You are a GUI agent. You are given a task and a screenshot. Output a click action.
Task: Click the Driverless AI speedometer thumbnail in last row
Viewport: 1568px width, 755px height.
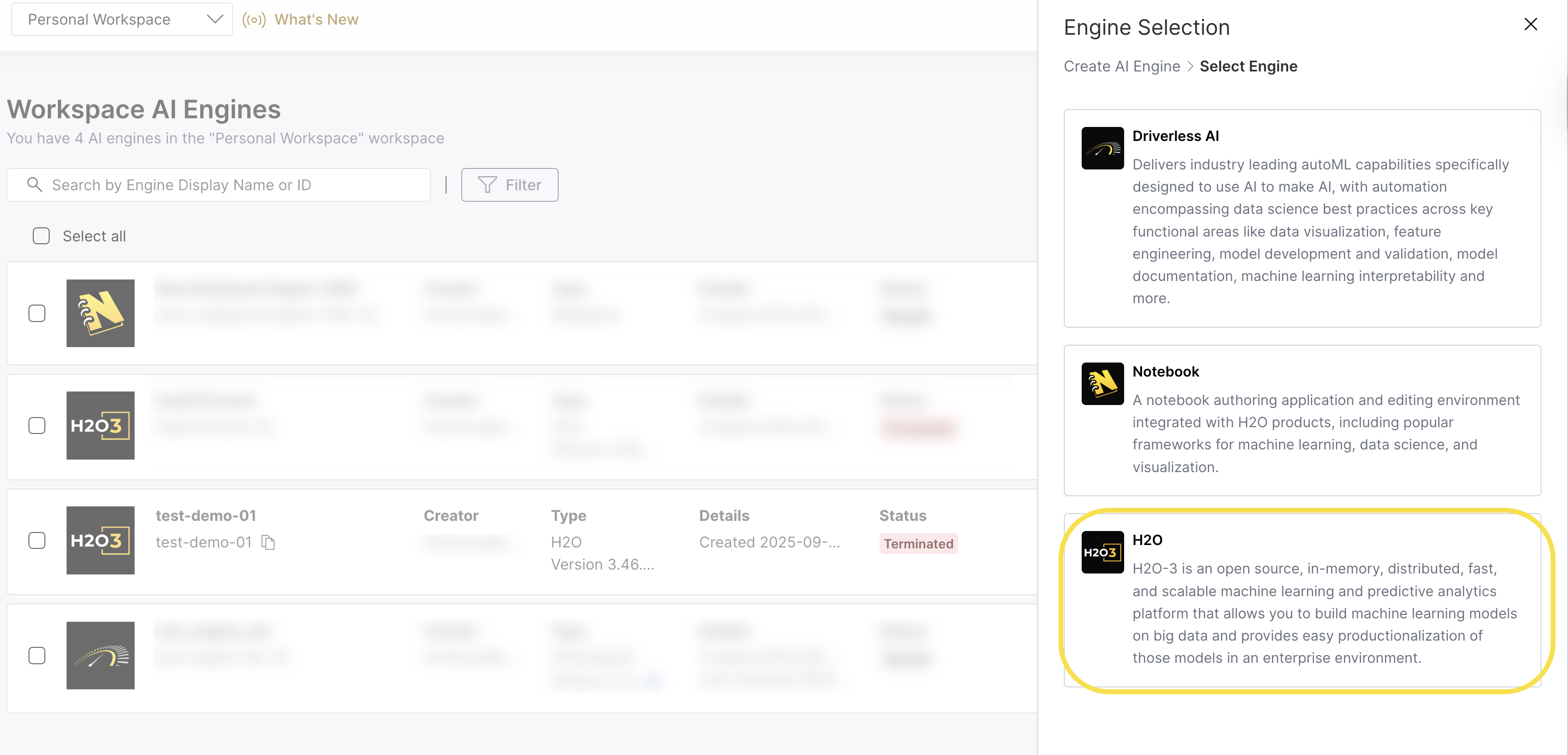100,655
